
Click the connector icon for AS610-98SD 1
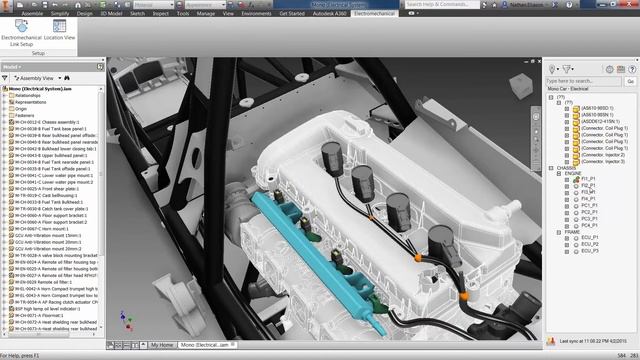[x=576, y=109]
